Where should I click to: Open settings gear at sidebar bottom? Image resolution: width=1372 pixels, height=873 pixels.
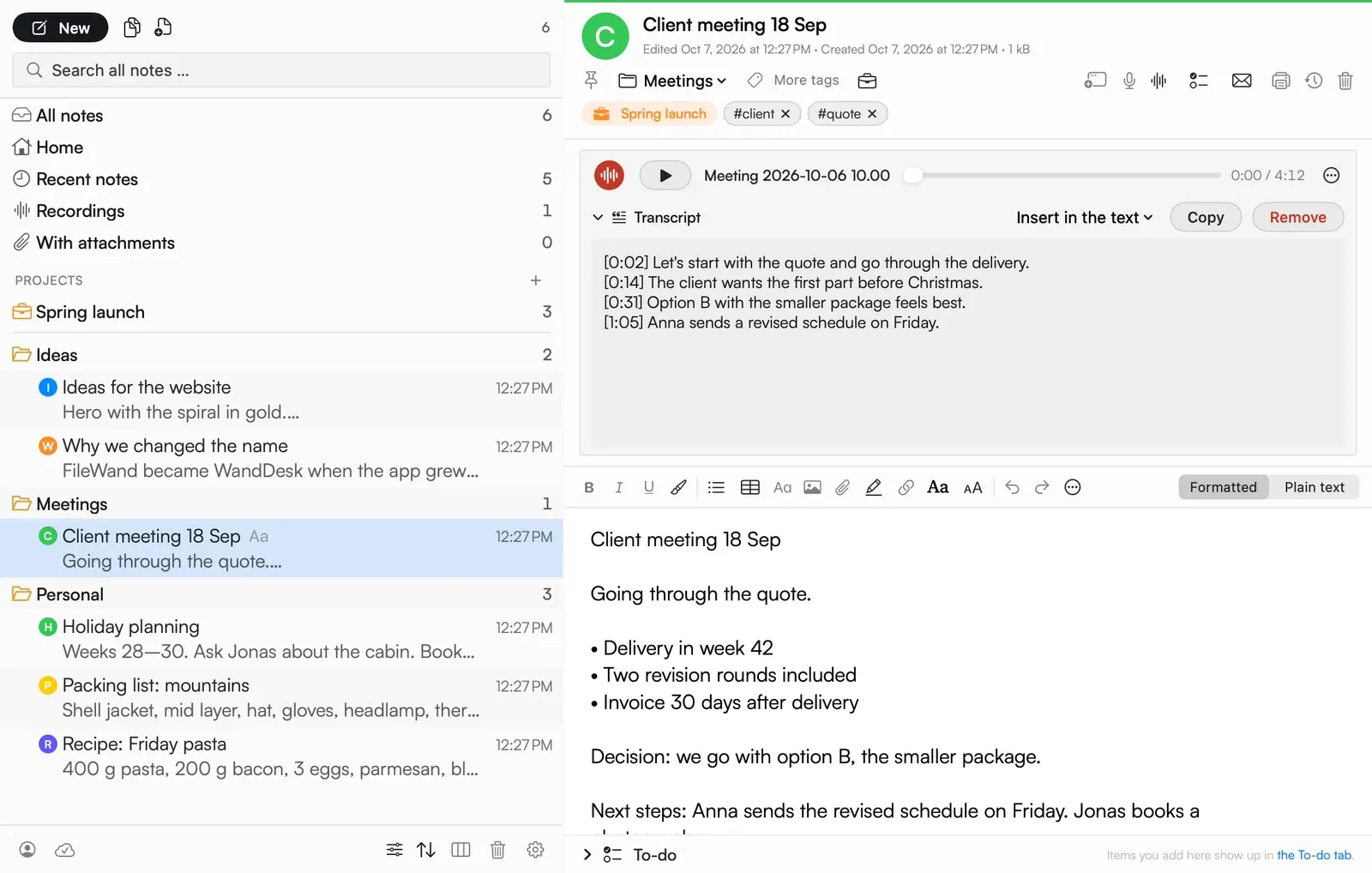536,850
